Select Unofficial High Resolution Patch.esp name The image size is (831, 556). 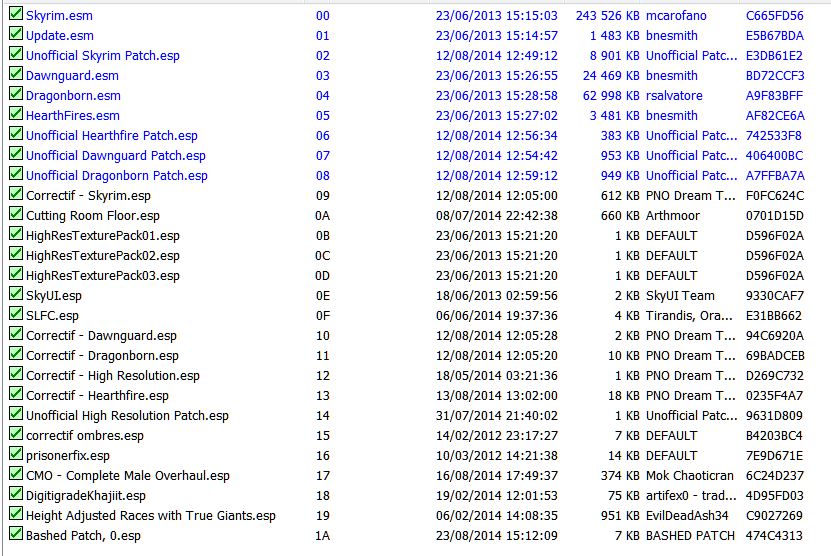pos(127,416)
